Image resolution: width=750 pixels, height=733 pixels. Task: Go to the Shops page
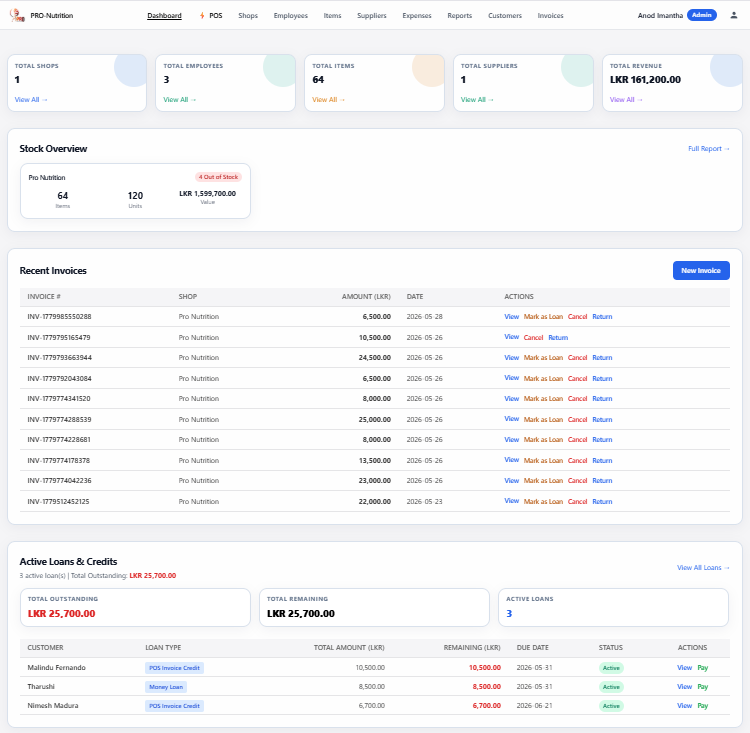tap(248, 15)
